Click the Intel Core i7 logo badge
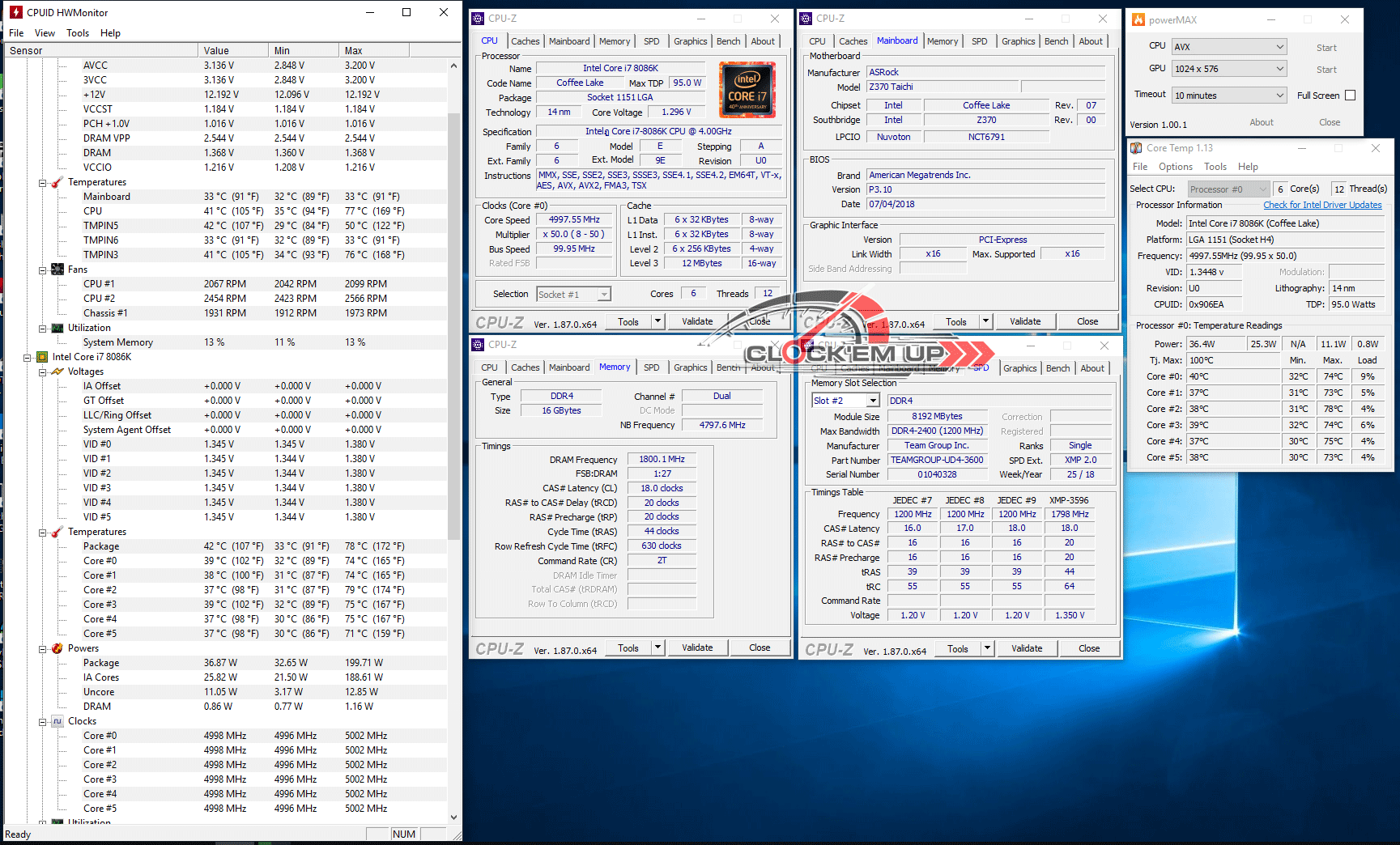The width and height of the screenshot is (1400, 845). [747, 90]
